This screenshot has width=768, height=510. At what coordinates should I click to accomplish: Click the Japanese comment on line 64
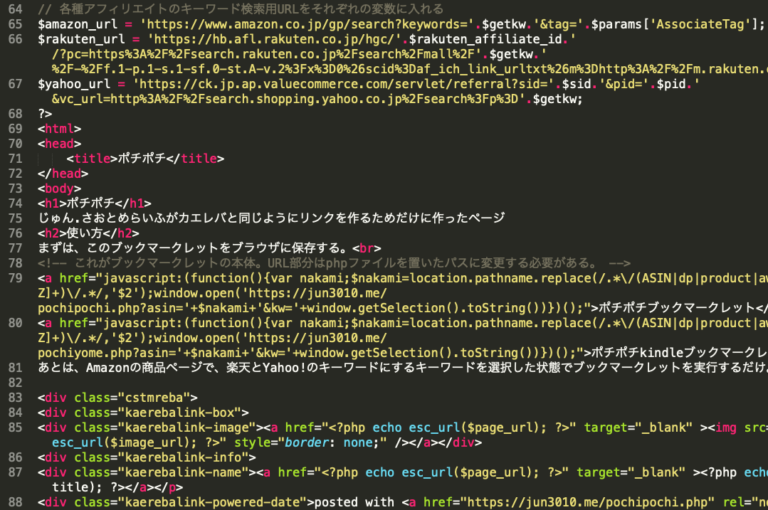(x=240, y=9)
